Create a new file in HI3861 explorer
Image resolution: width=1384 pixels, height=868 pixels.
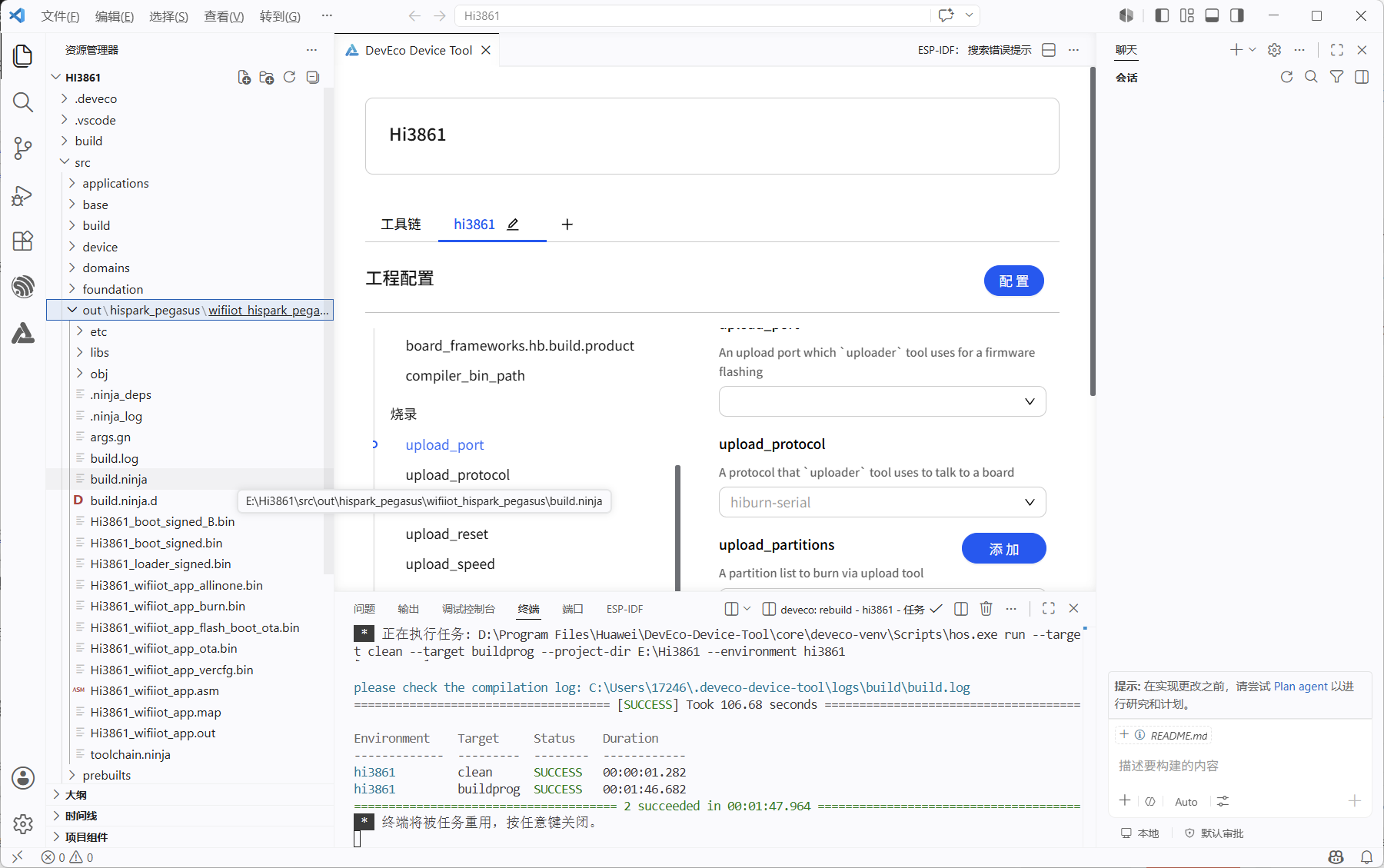pos(244,77)
